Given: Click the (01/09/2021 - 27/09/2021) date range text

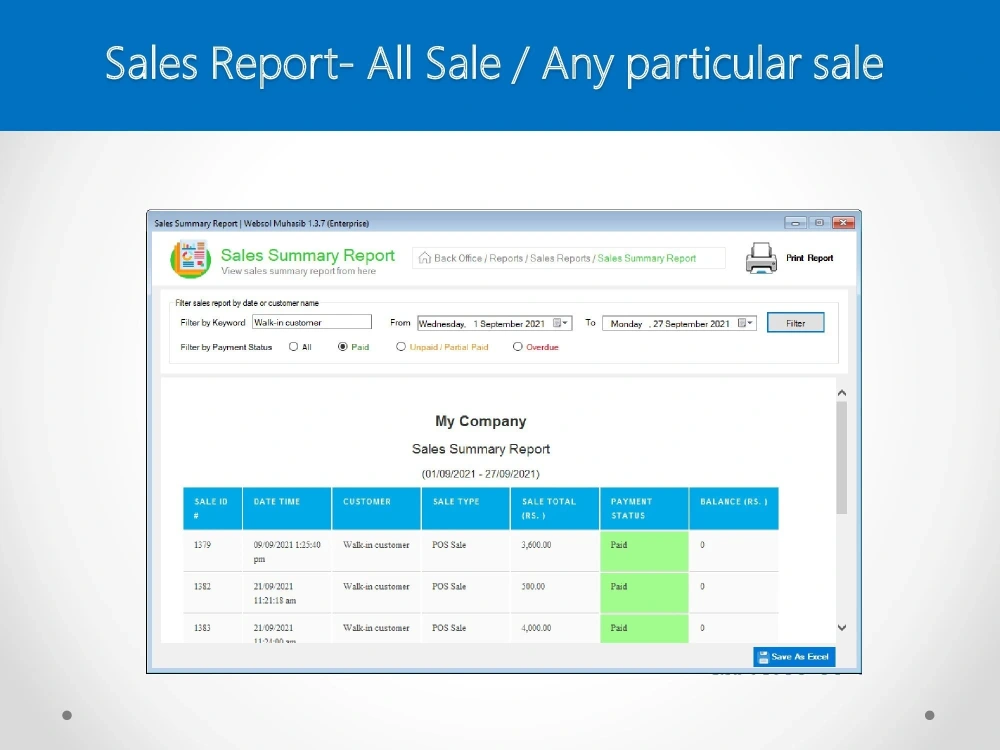Looking at the screenshot, I should coord(481,474).
